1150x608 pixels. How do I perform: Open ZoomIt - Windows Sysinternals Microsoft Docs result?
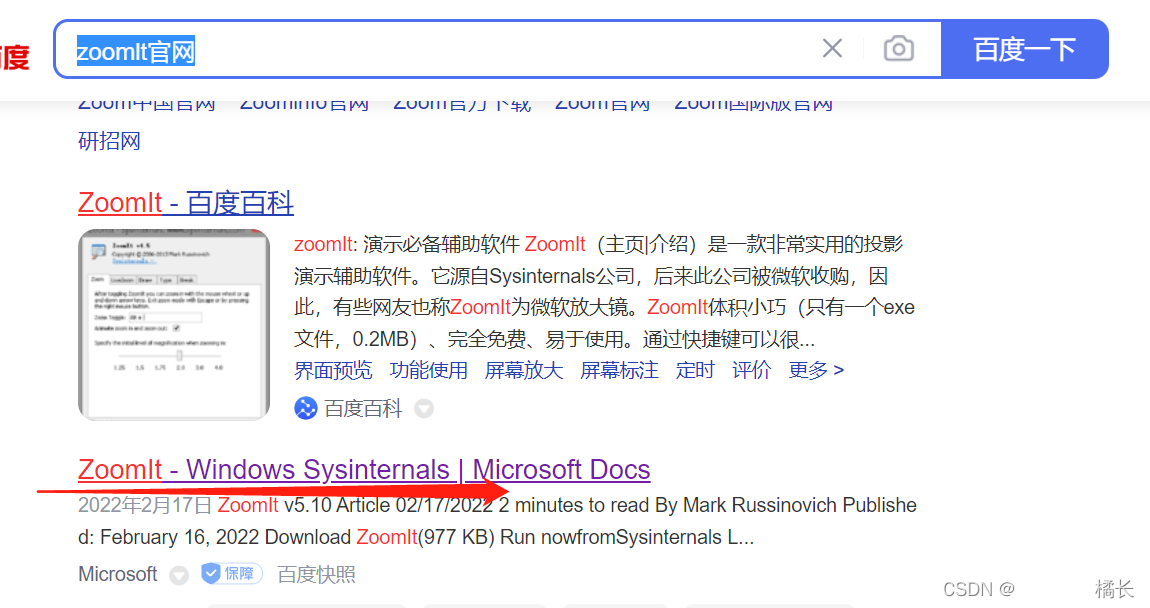(x=364, y=469)
